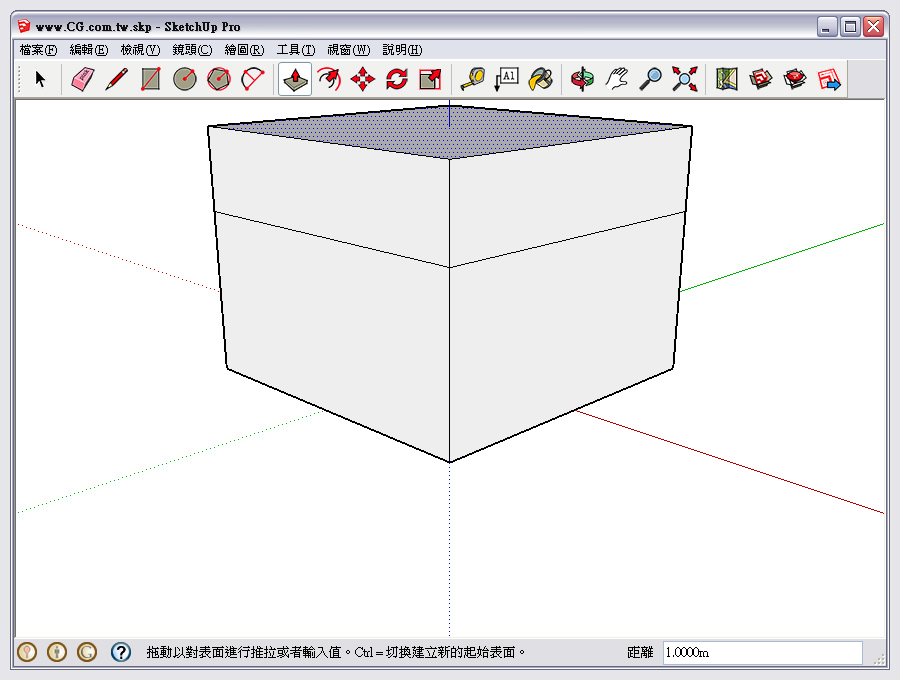Open the 視窗(W) window menu

click(349, 50)
